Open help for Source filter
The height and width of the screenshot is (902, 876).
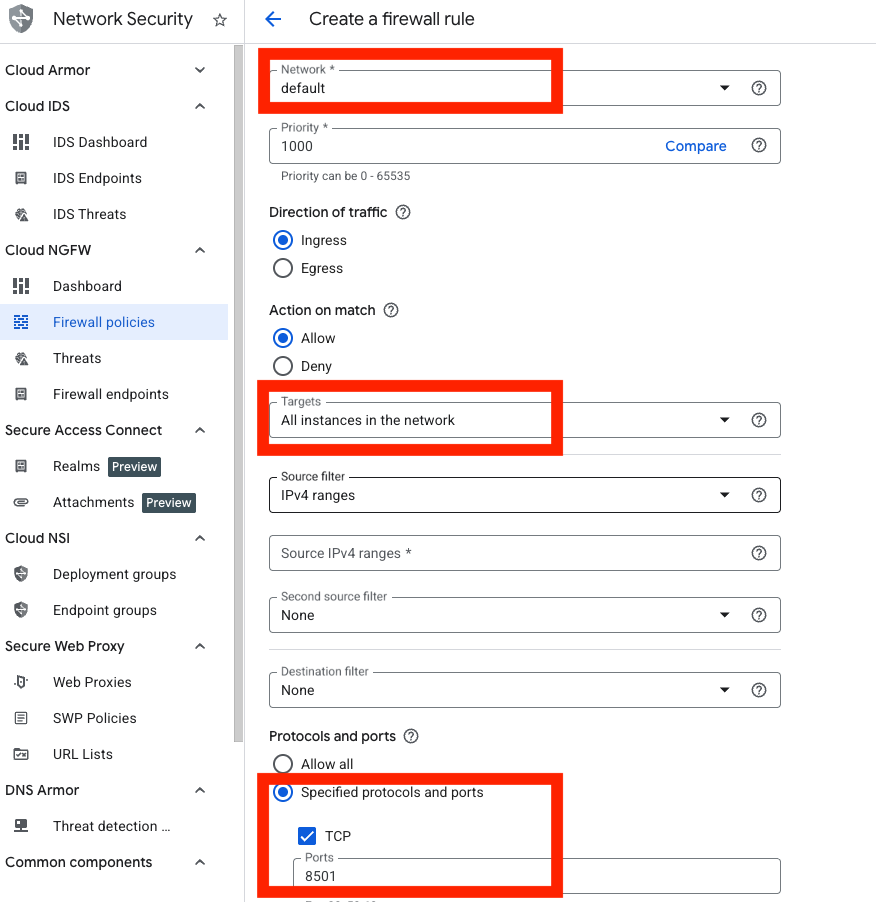tap(759, 495)
